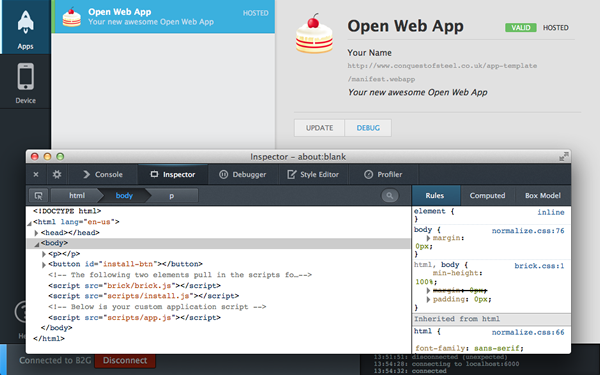Select html in the breadcrumb
Image resolution: width=600 pixels, height=375 pixels.
[77, 196]
